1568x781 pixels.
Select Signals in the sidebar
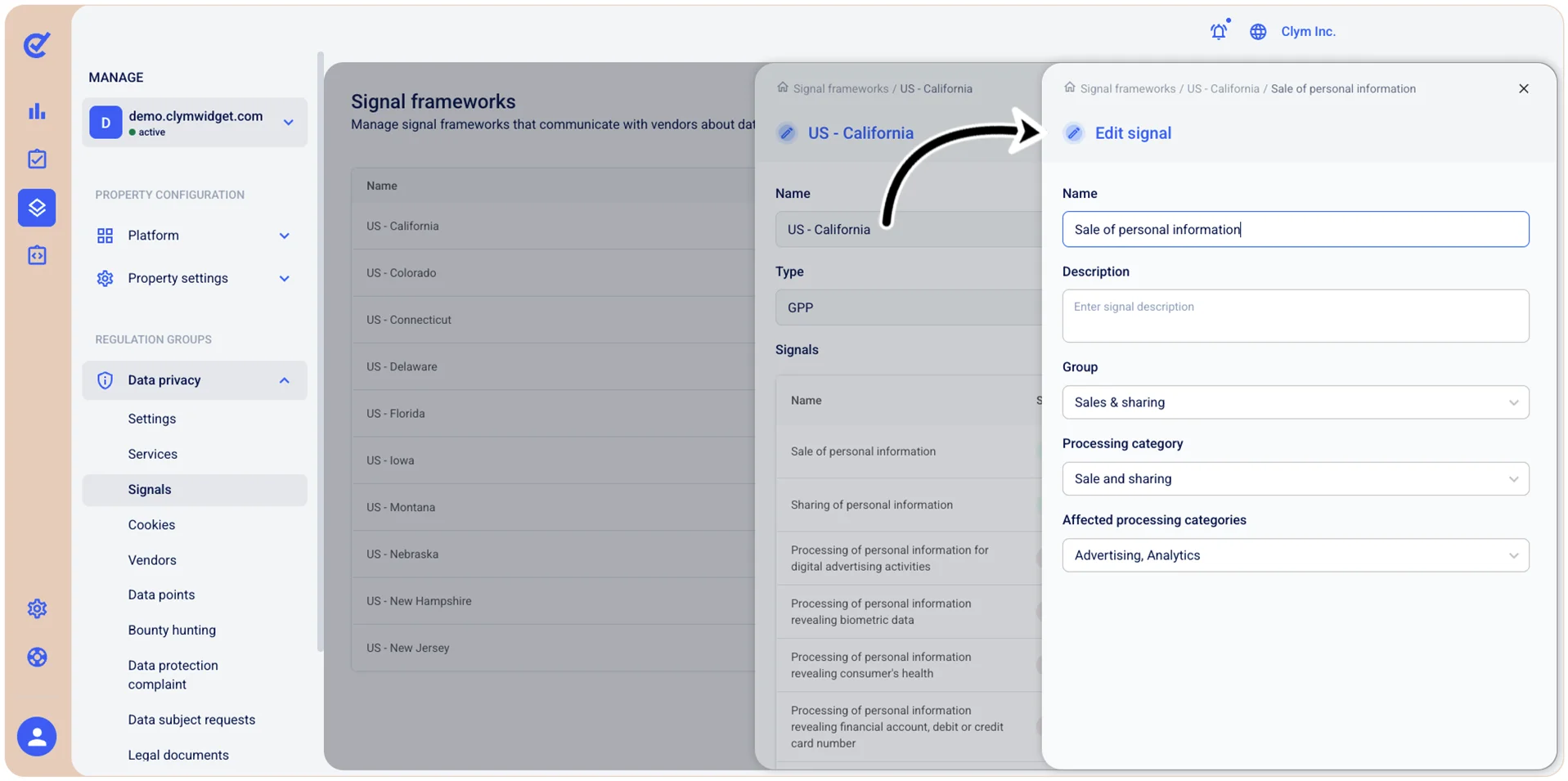pyautogui.click(x=195, y=490)
